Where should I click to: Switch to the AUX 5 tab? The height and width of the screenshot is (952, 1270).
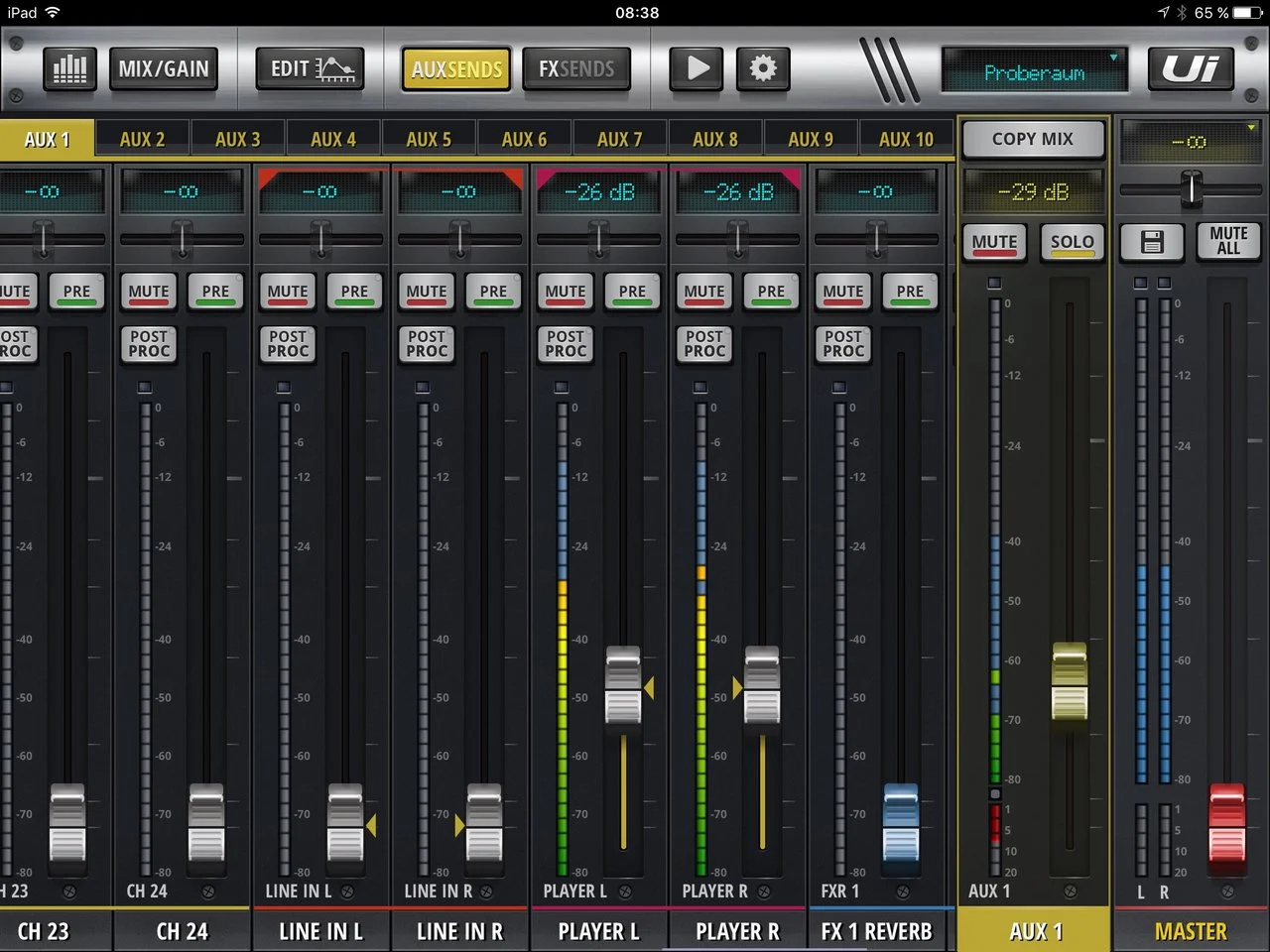(429, 140)
